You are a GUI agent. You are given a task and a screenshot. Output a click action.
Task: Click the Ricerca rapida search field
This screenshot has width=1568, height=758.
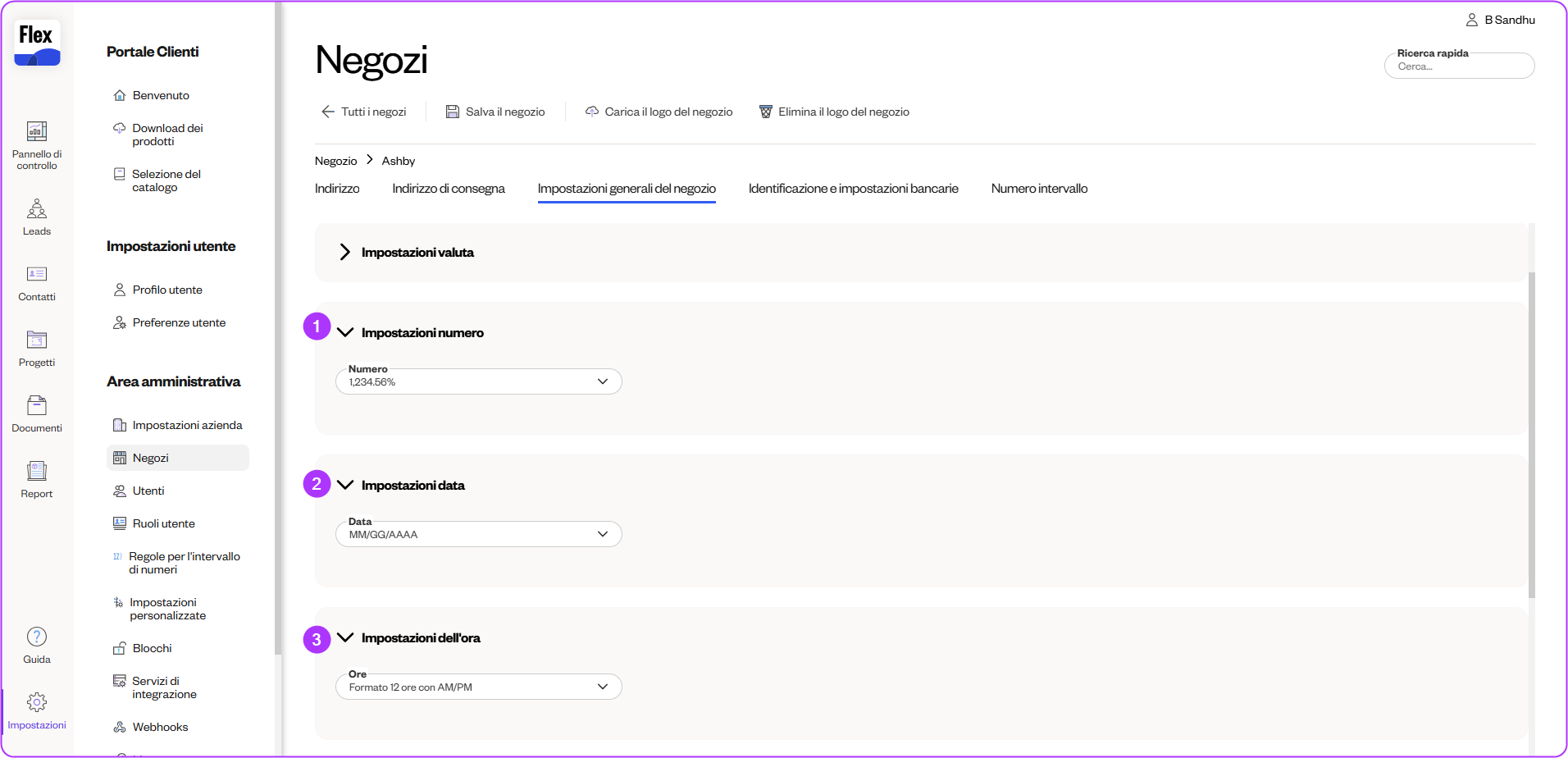[1459, 66]
